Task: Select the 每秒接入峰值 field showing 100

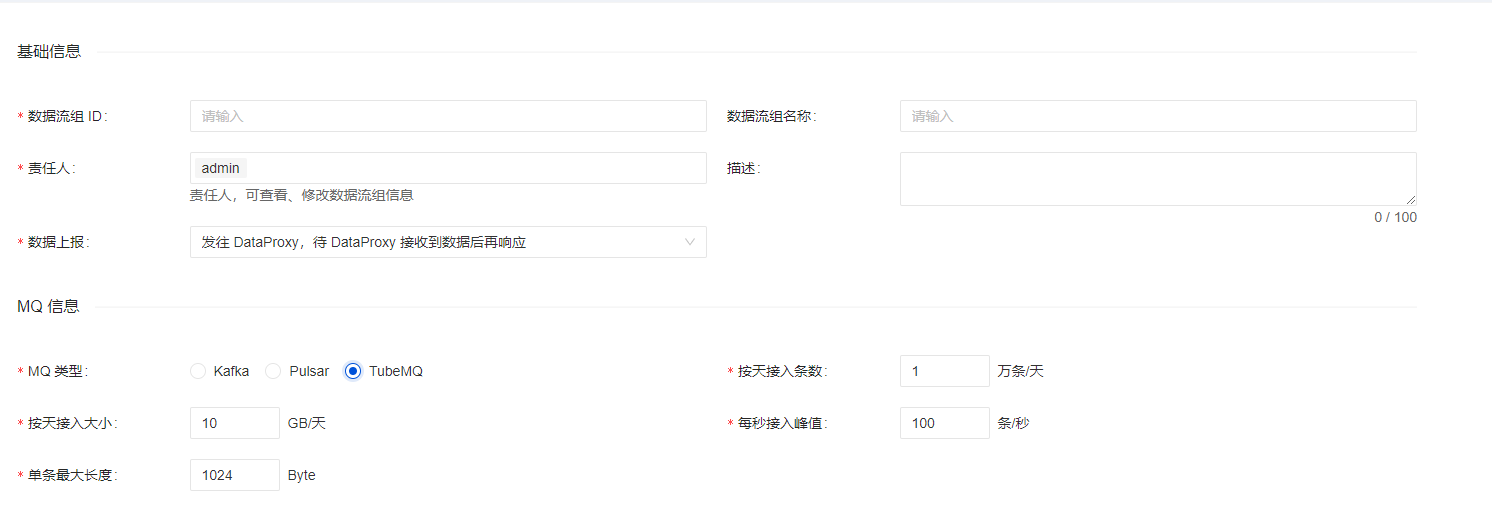Action: [944, 423]
